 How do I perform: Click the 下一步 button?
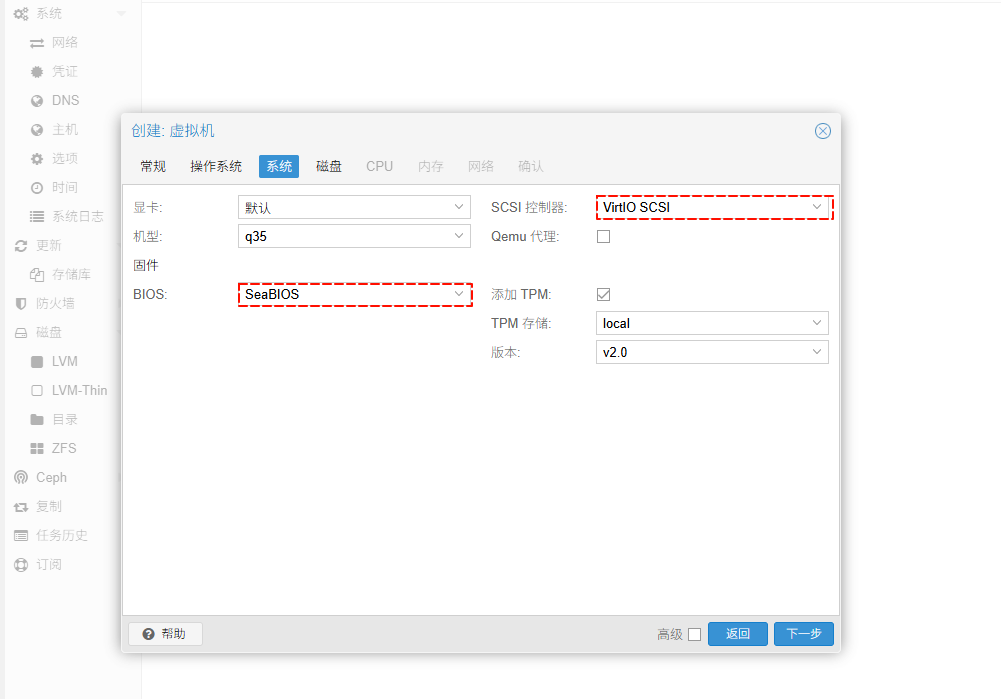[x=803, y=634]
